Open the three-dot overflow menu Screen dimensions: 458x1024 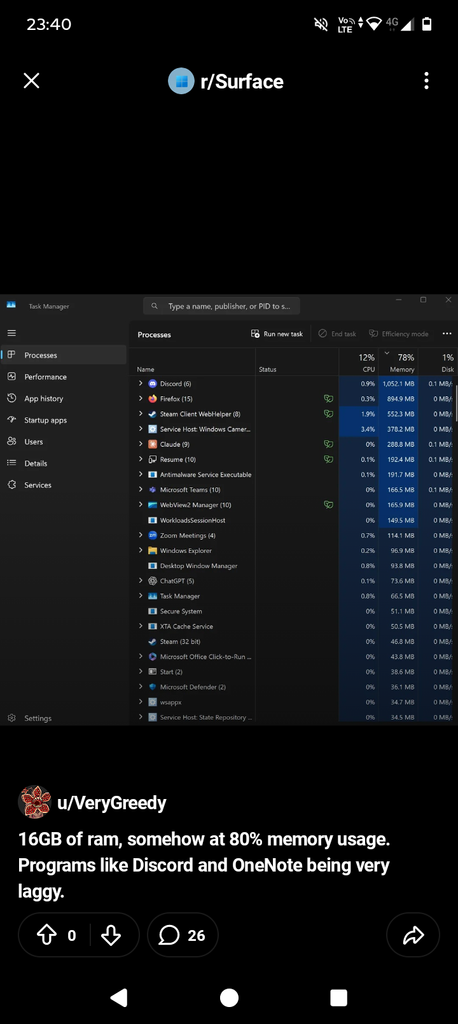pyautogui.click(x=426, y=81)
